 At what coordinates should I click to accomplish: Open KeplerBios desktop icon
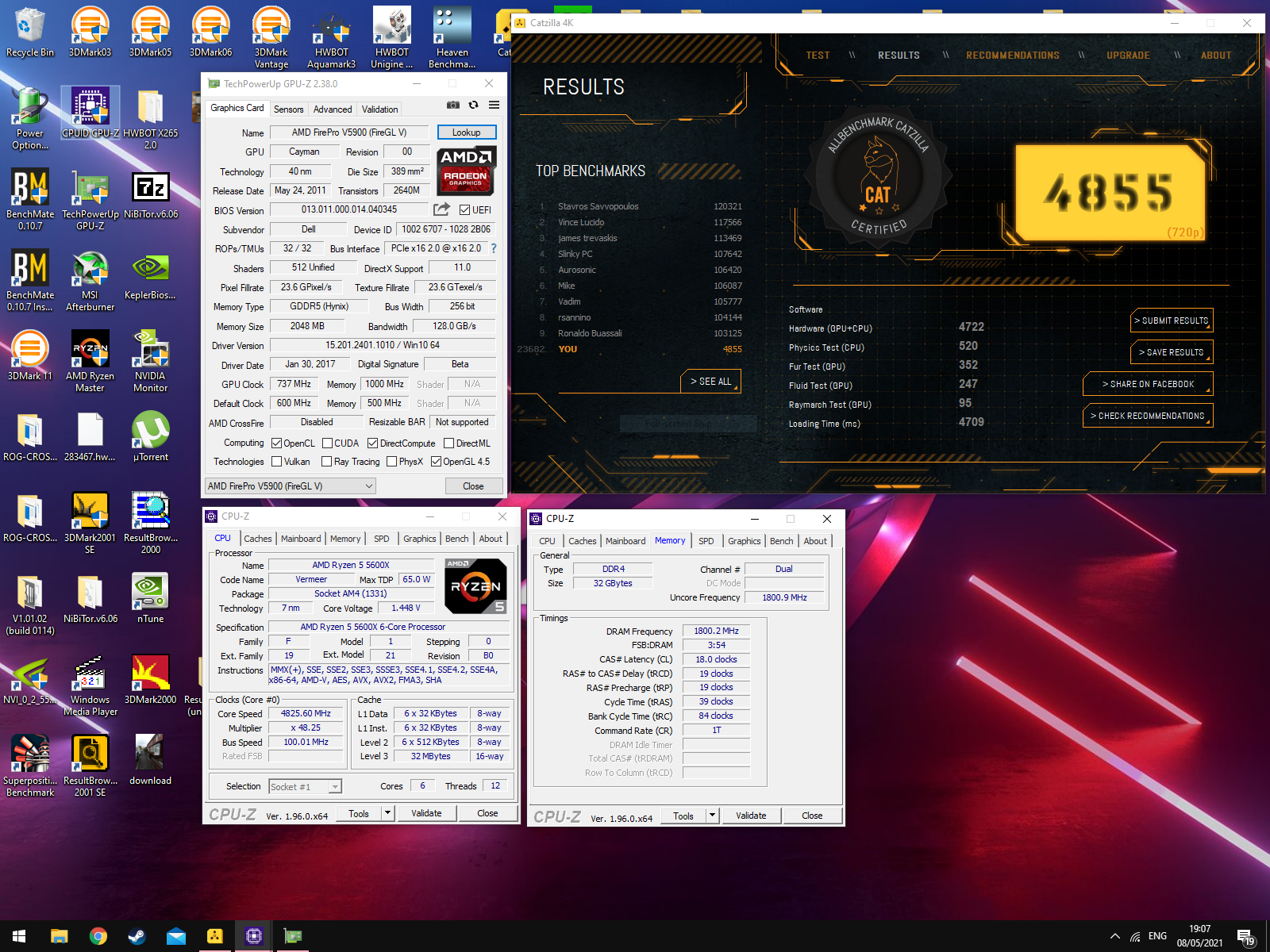click(x=151, y=275)
